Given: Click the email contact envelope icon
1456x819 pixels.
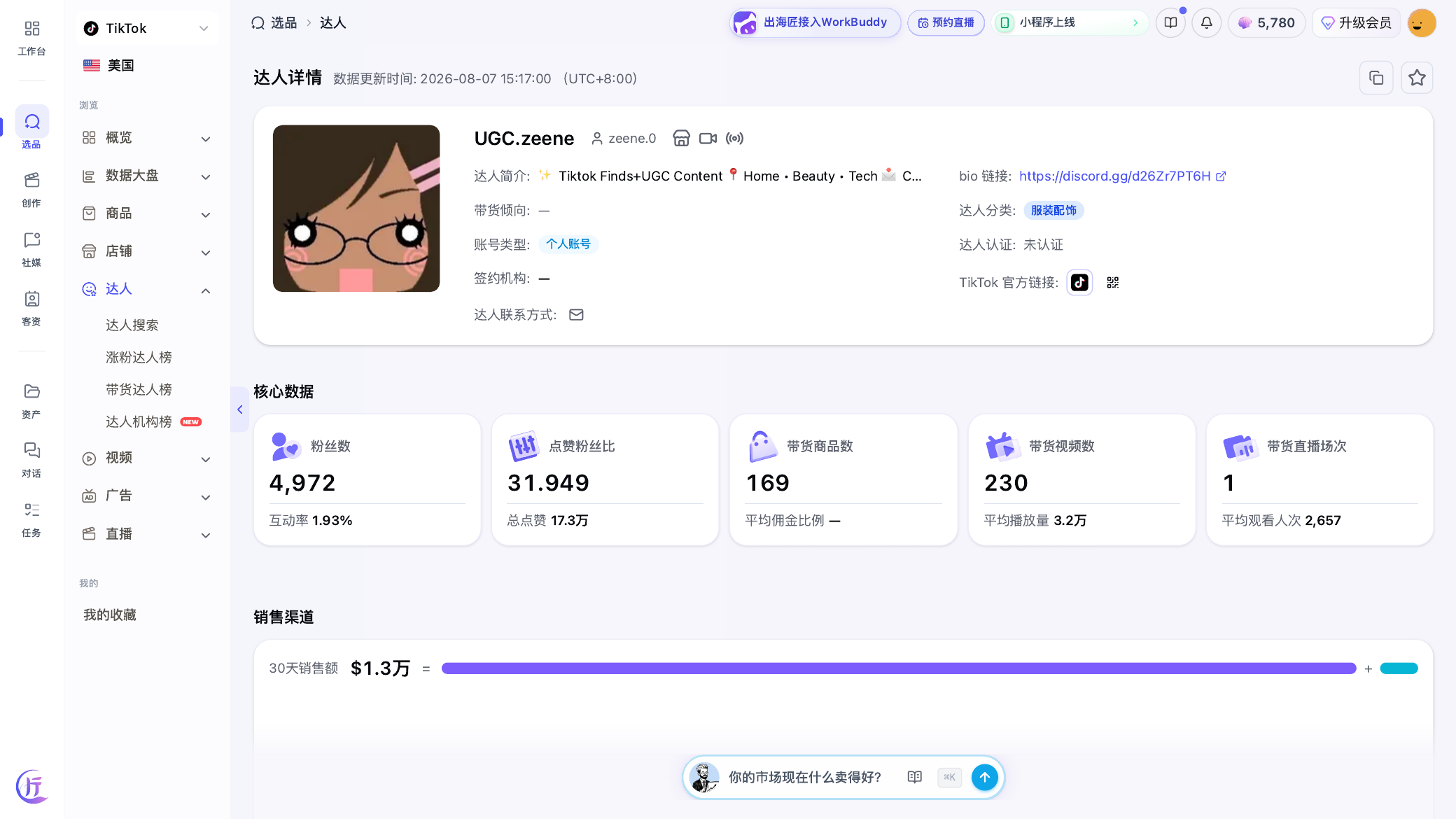Looking at the screenshot, I should [576, 314].
